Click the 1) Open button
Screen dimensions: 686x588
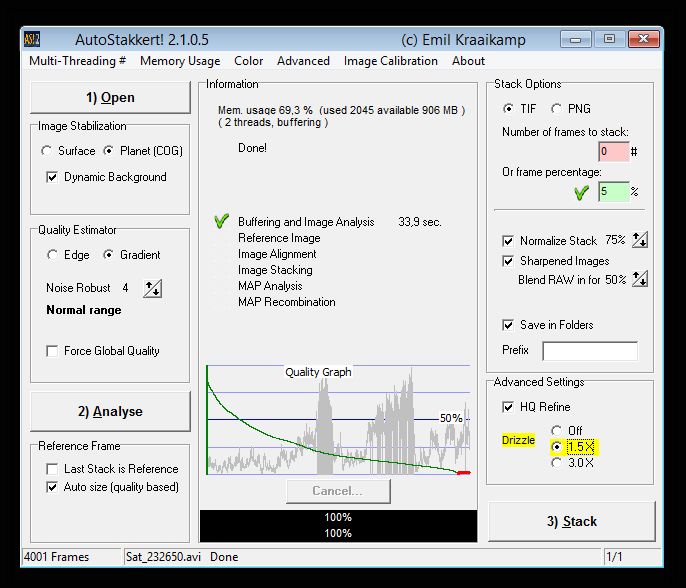[x=110, y=97]
